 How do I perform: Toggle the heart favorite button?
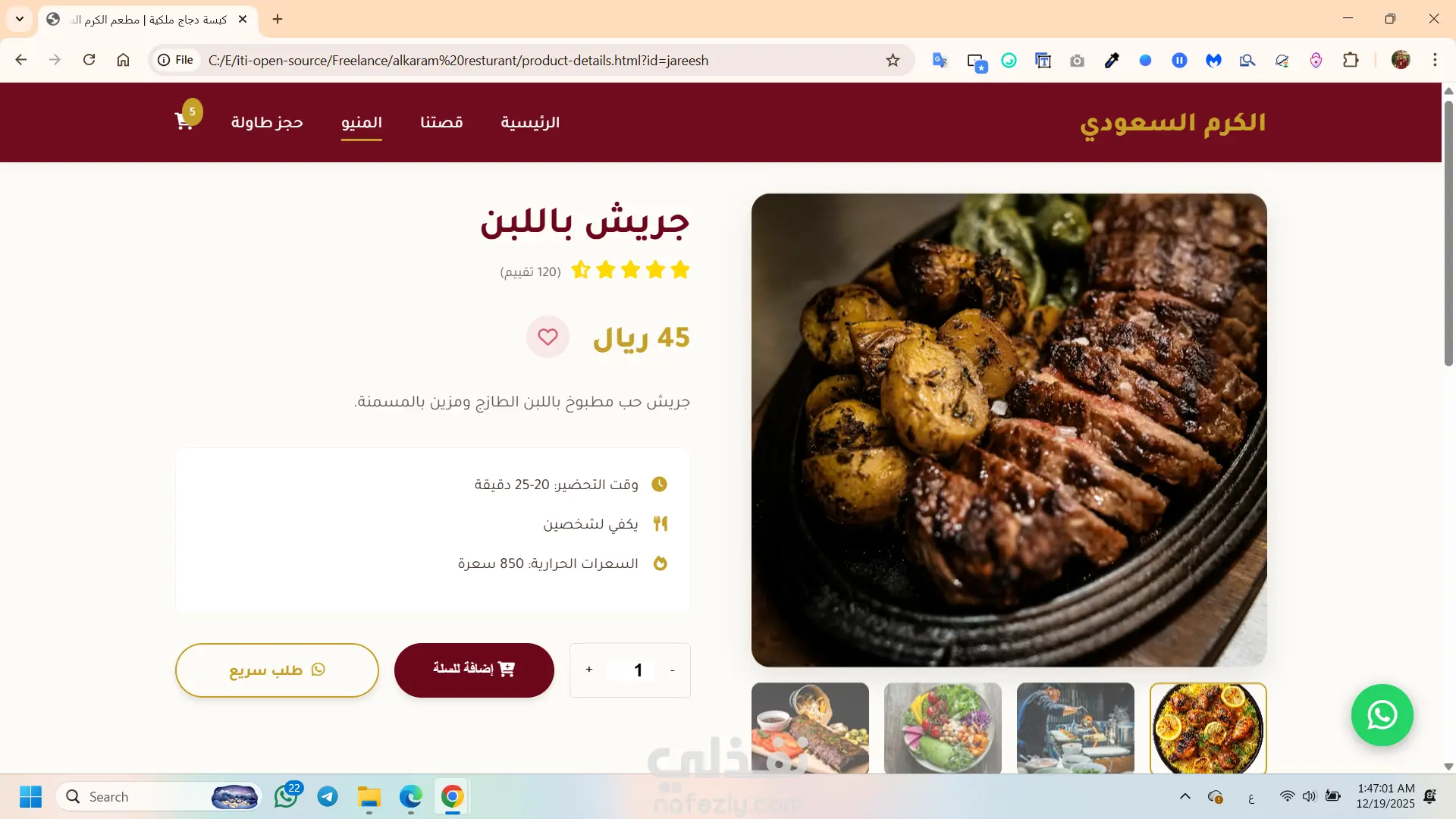click(x=548, y=337)
